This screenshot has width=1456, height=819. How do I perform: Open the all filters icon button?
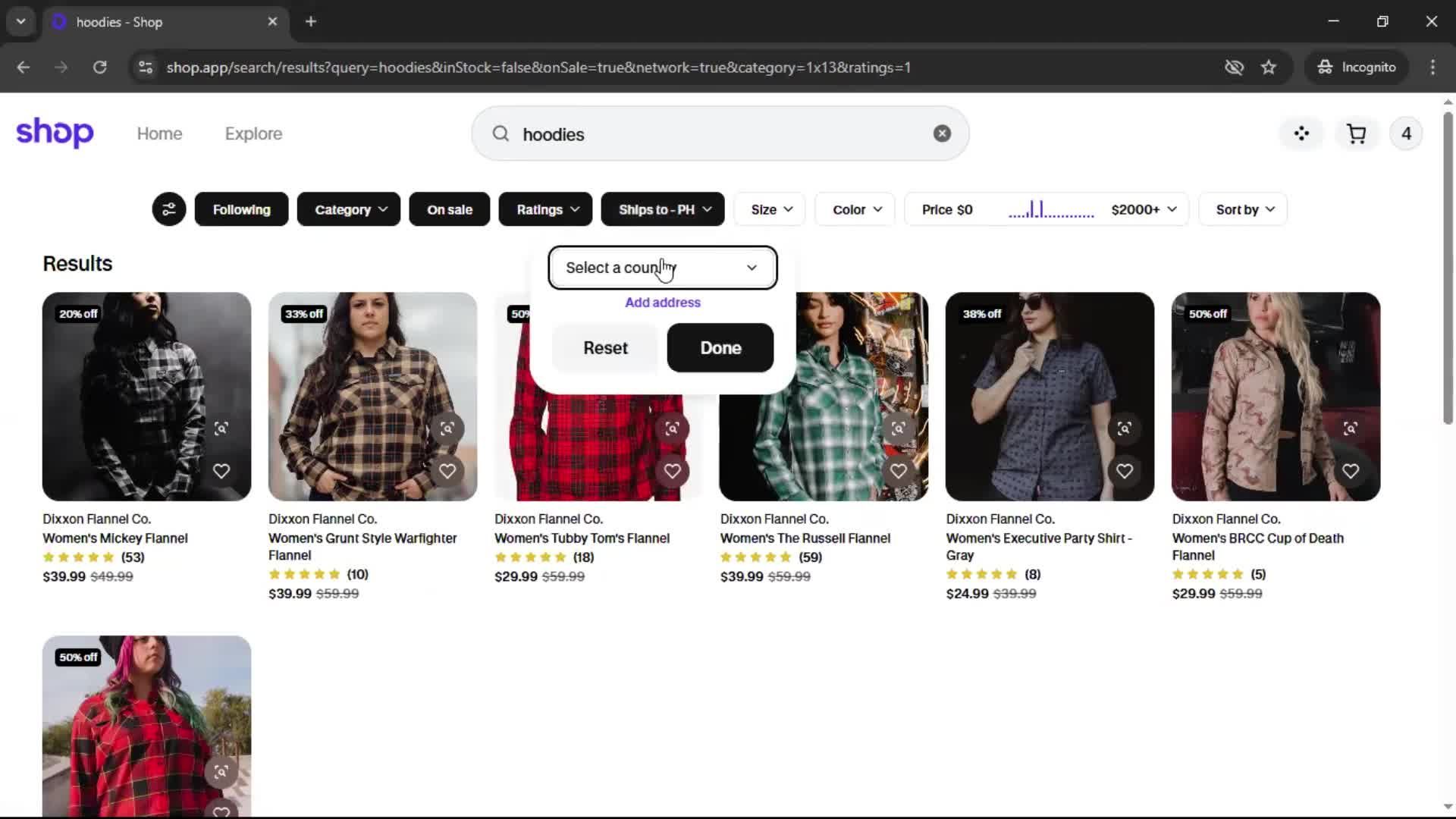[168, 209]
